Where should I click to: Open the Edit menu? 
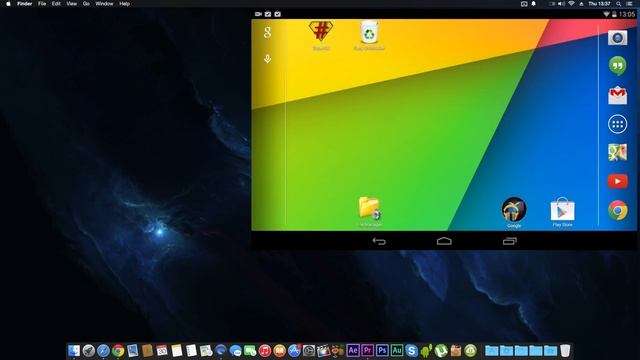56,4
